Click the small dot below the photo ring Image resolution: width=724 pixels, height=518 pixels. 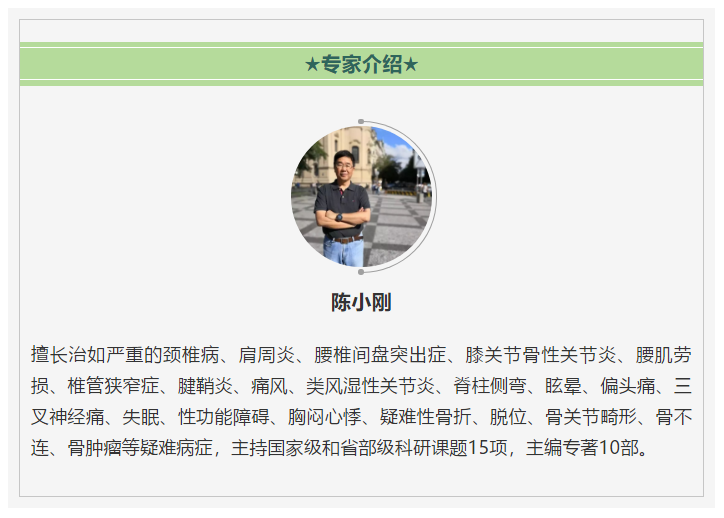coord(361,272)
